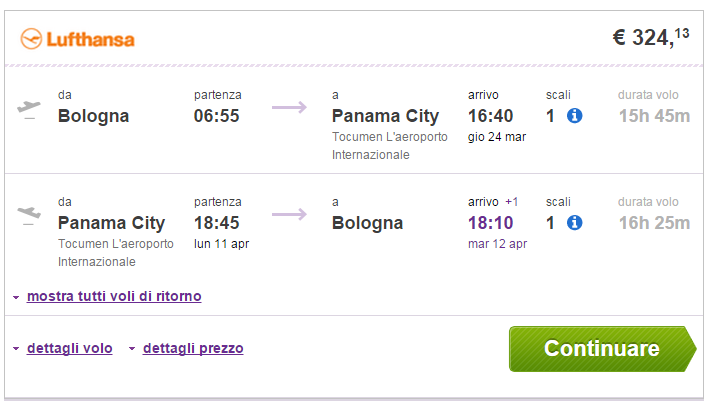
Task: Select return arrival time 18:10
Action: coord(490,223)
